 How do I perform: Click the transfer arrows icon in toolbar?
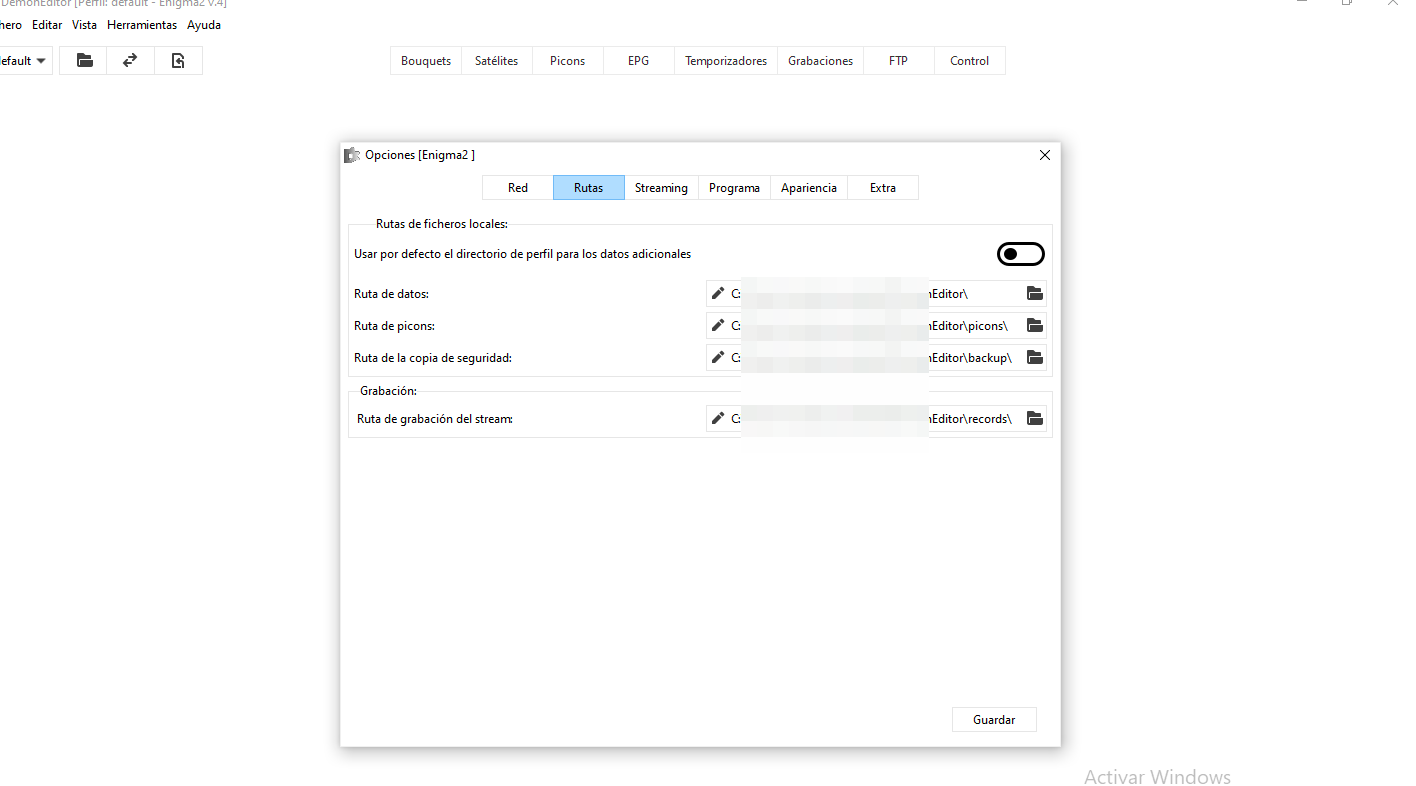pos(130,61)
